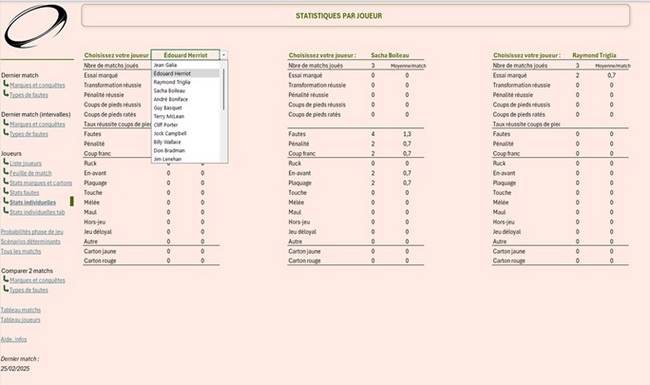Viewport: 650px width, 385px height.
Task: Pick Raymond Triglia from the dropdown list
Action: click(172, 82)
